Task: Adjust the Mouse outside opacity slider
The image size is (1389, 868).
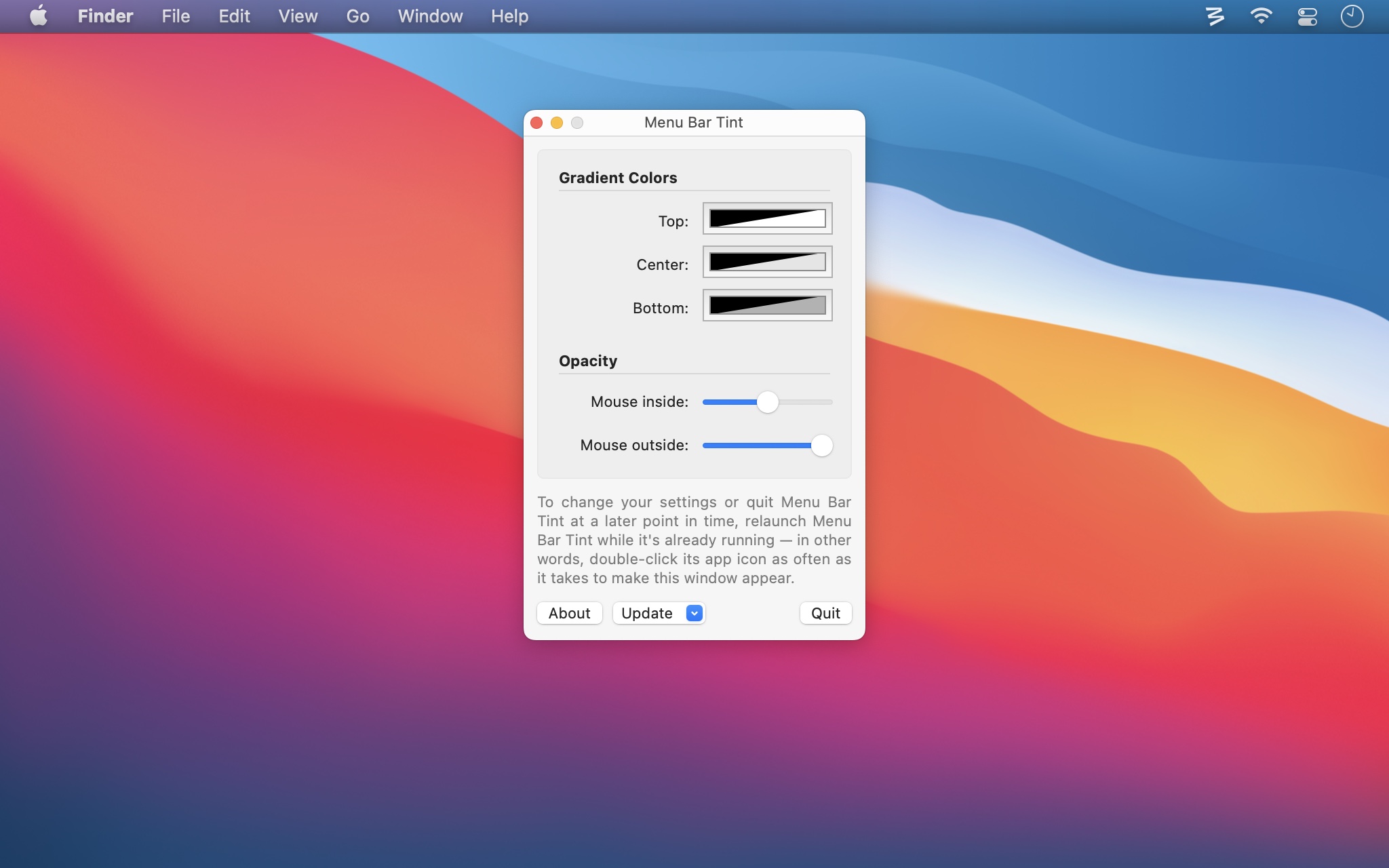Action: click(822, 446)
